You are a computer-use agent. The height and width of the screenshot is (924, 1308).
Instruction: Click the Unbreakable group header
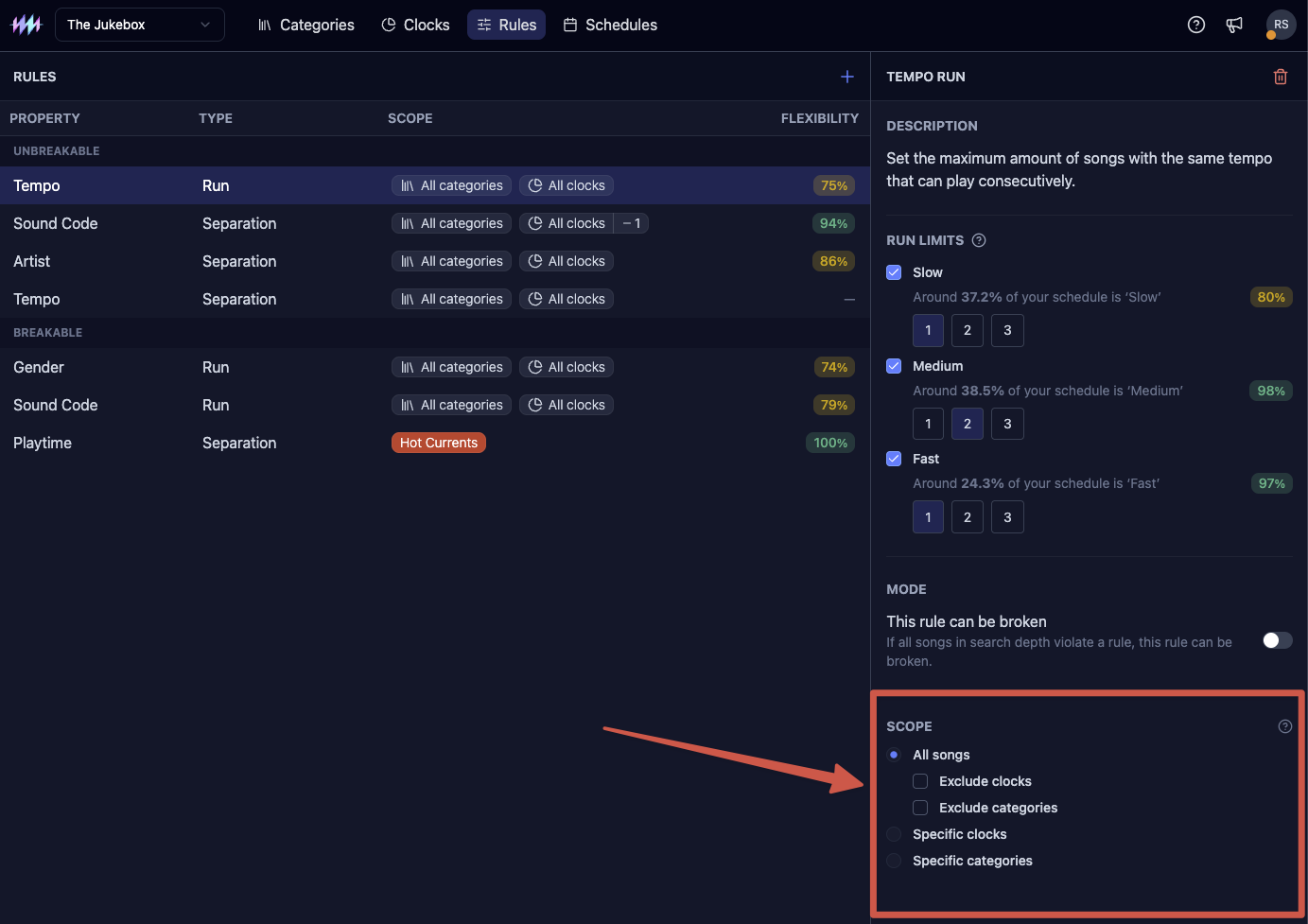[57, 151]
